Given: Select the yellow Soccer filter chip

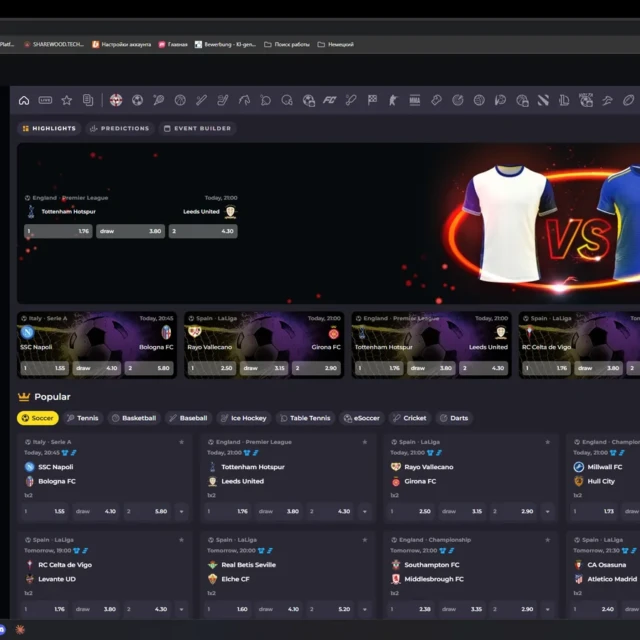Looking at the screenshot, I should (x=38, y=418).
